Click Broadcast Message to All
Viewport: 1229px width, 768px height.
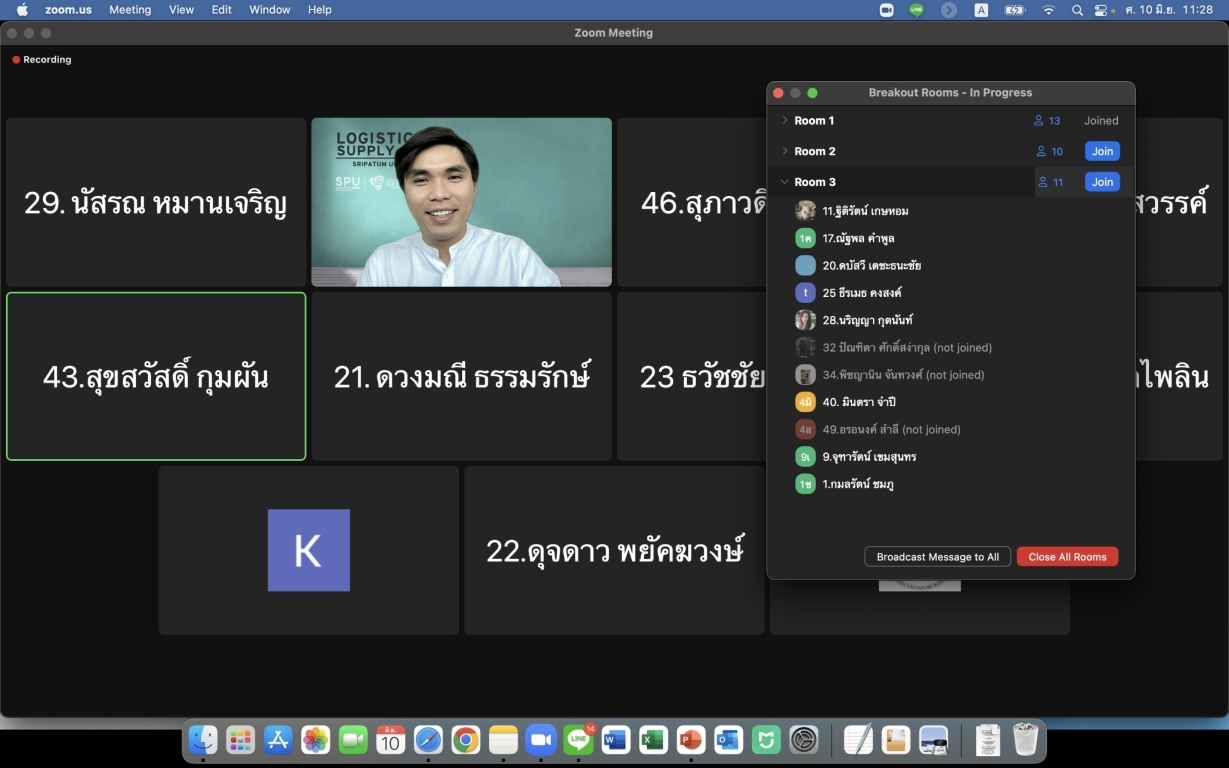[x=937, y=557]
